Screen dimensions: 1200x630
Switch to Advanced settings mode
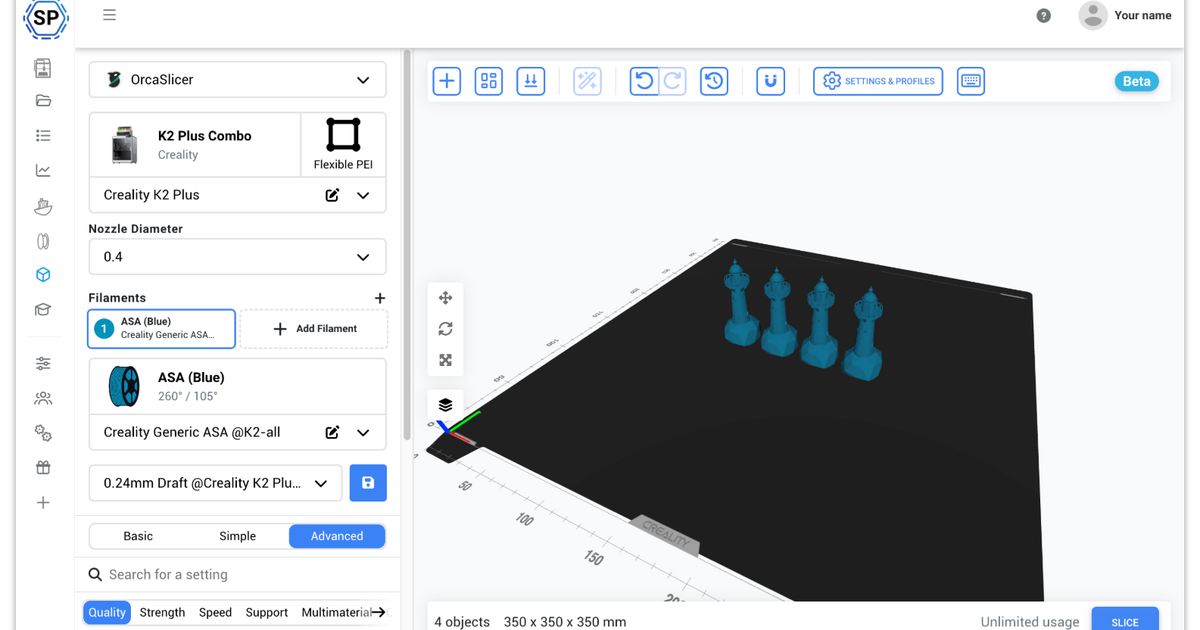click(x=337, y=536)
